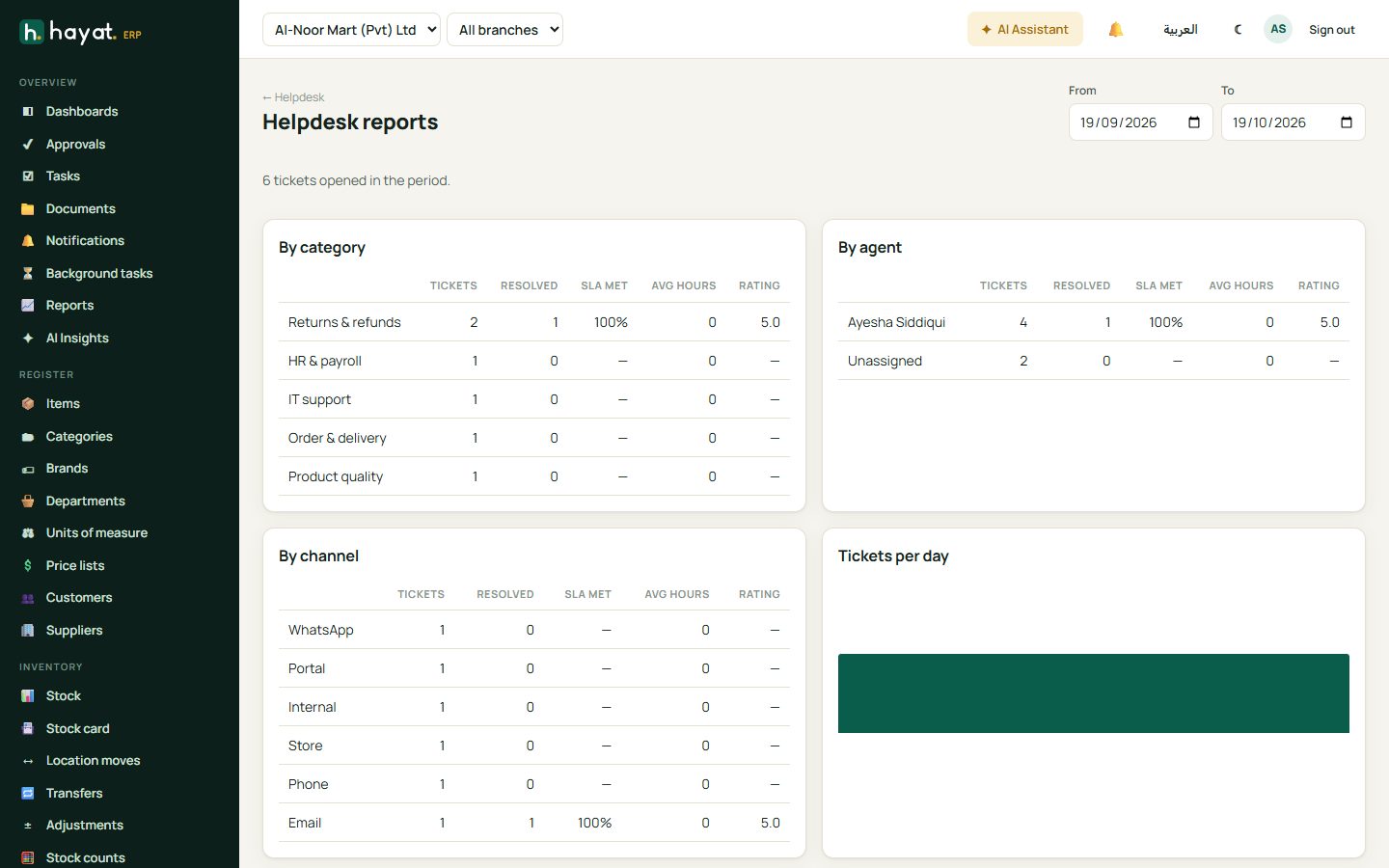Click Phone channel row
Viewport: 1389px width, 868px height.
tap(534, 784)
